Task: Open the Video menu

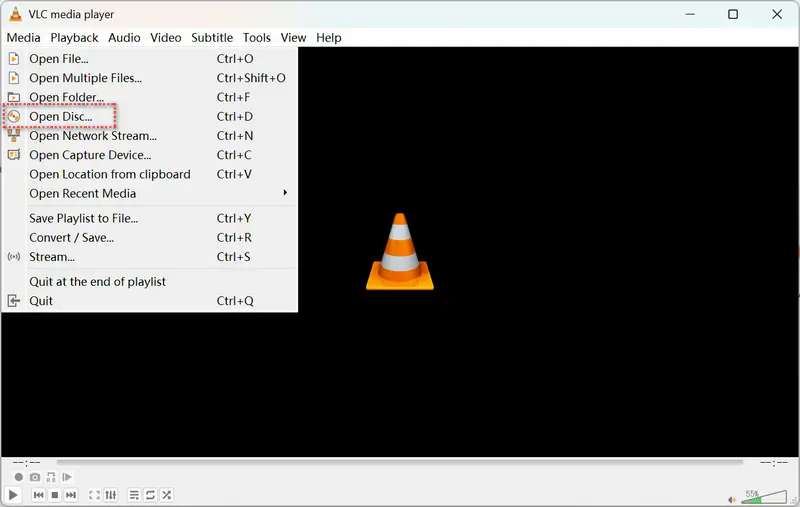Action: pos(166,38)
